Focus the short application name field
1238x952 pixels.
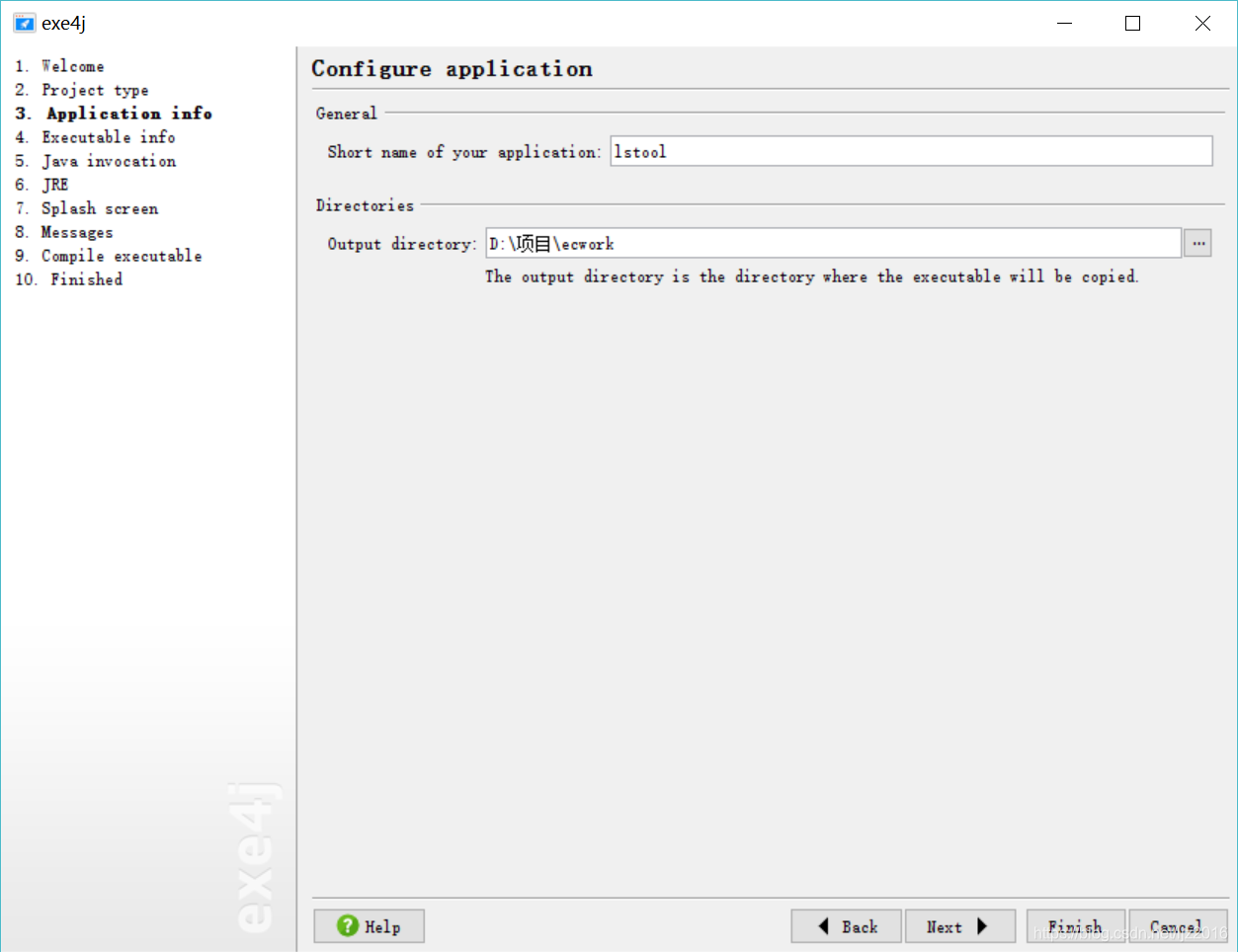pos(911,151)
